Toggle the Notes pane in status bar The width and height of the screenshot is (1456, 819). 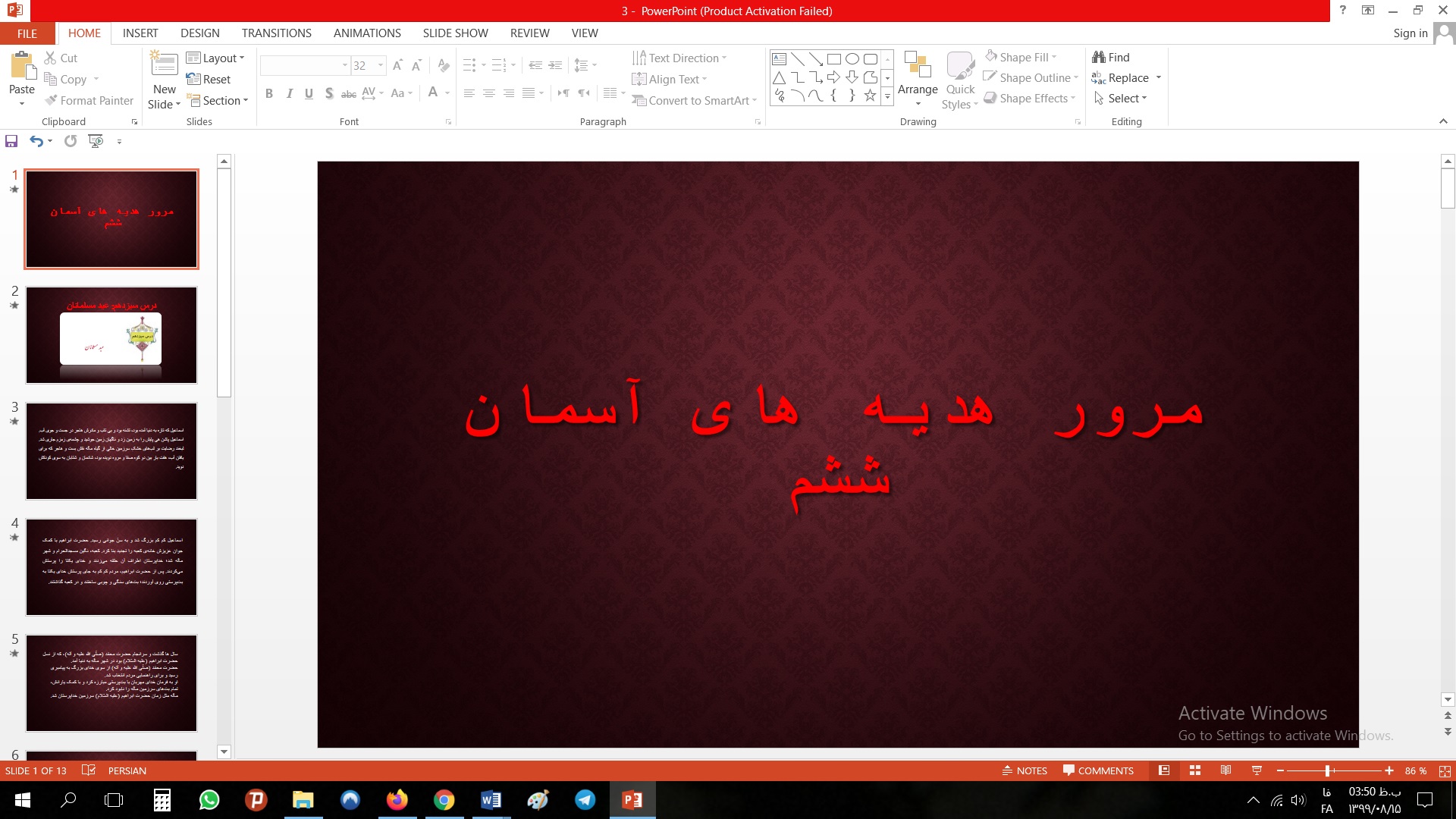pos(1025,770)
